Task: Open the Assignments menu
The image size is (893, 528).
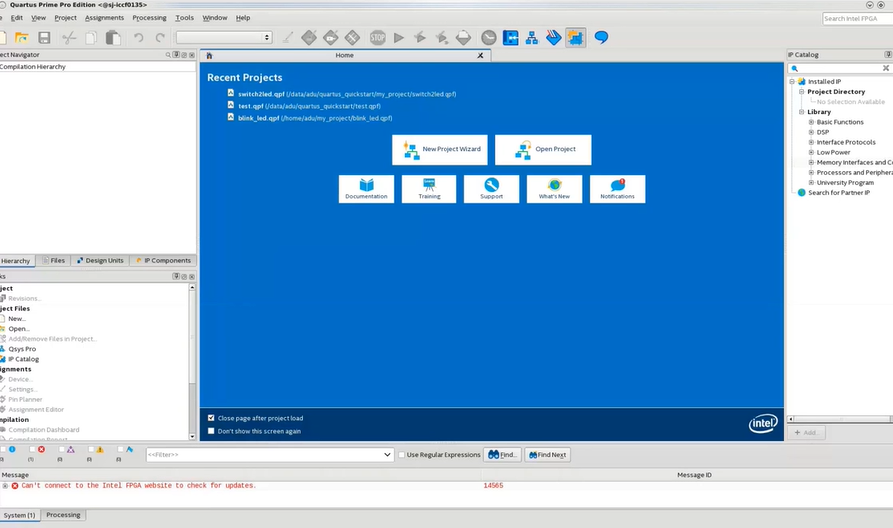Action: coord(104,18)
